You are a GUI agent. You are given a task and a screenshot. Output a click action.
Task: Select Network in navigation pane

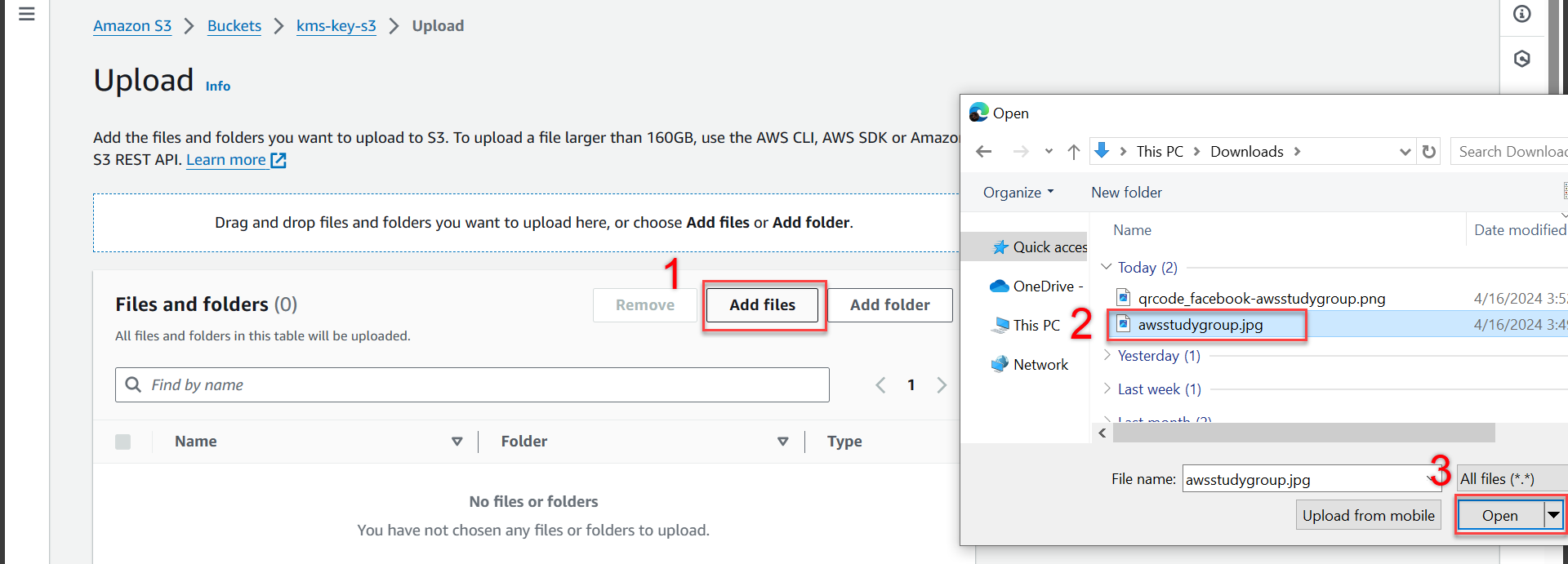pos(1030,365)
